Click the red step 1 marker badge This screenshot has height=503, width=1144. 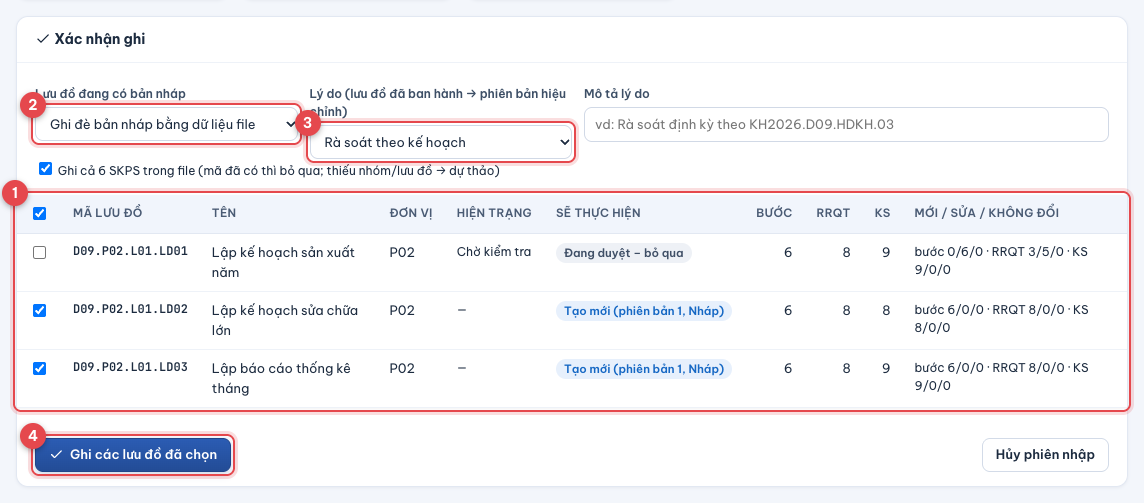coord(15,194)
